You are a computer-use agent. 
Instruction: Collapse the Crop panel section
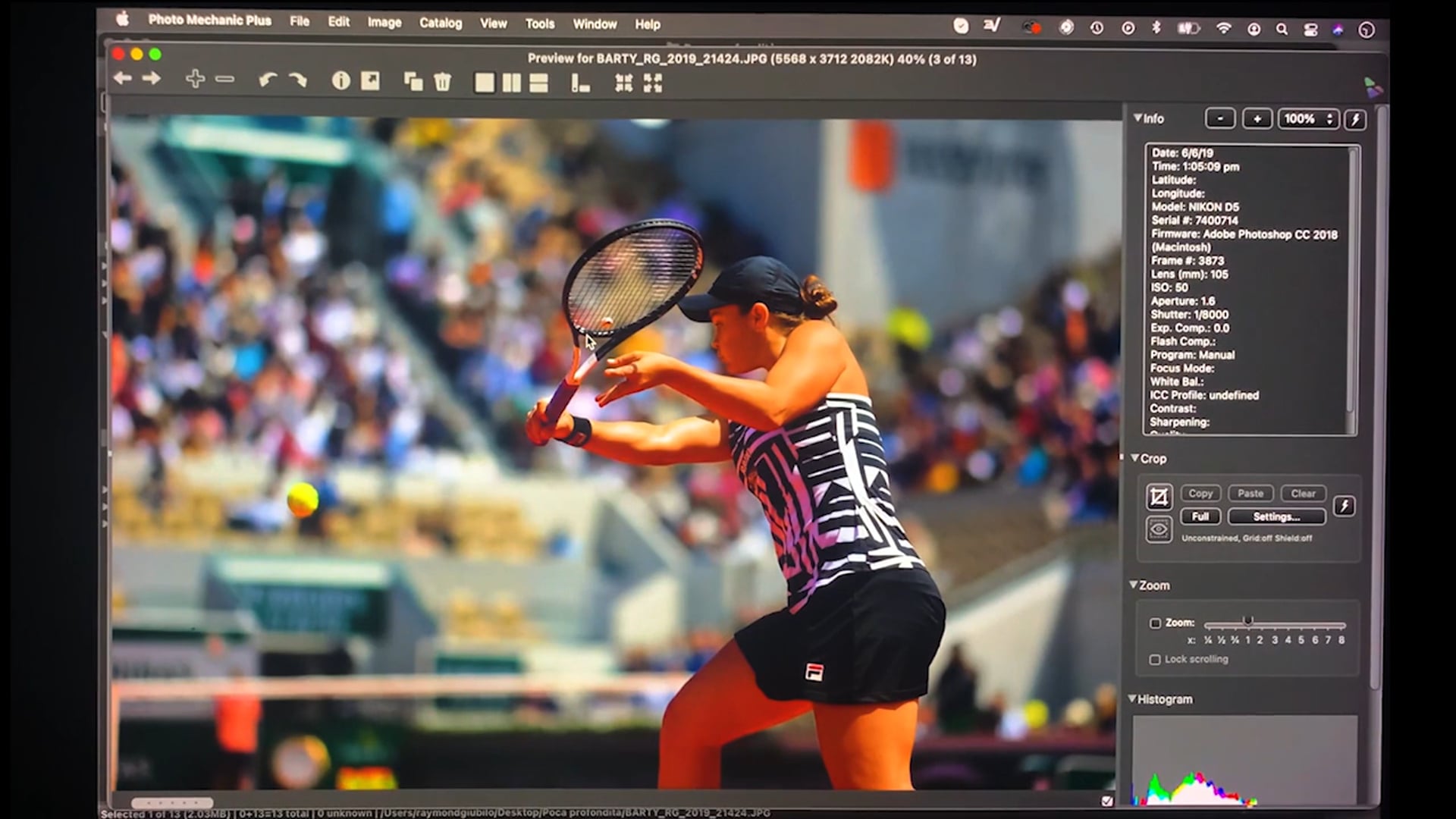pyautogui.click(x=1135, y=458)
